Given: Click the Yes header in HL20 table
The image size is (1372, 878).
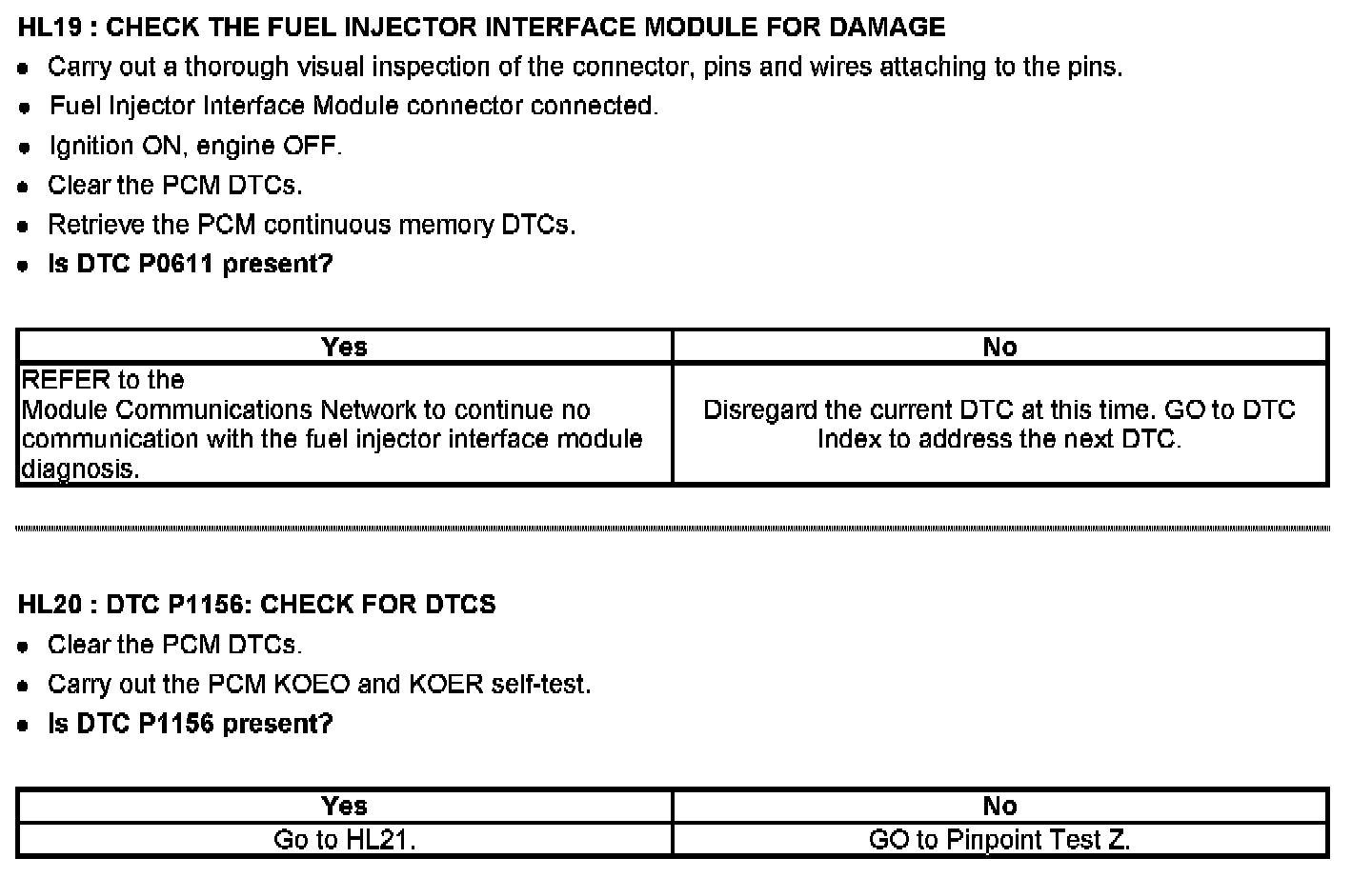Looking at the screenshot, I should 344,807.
